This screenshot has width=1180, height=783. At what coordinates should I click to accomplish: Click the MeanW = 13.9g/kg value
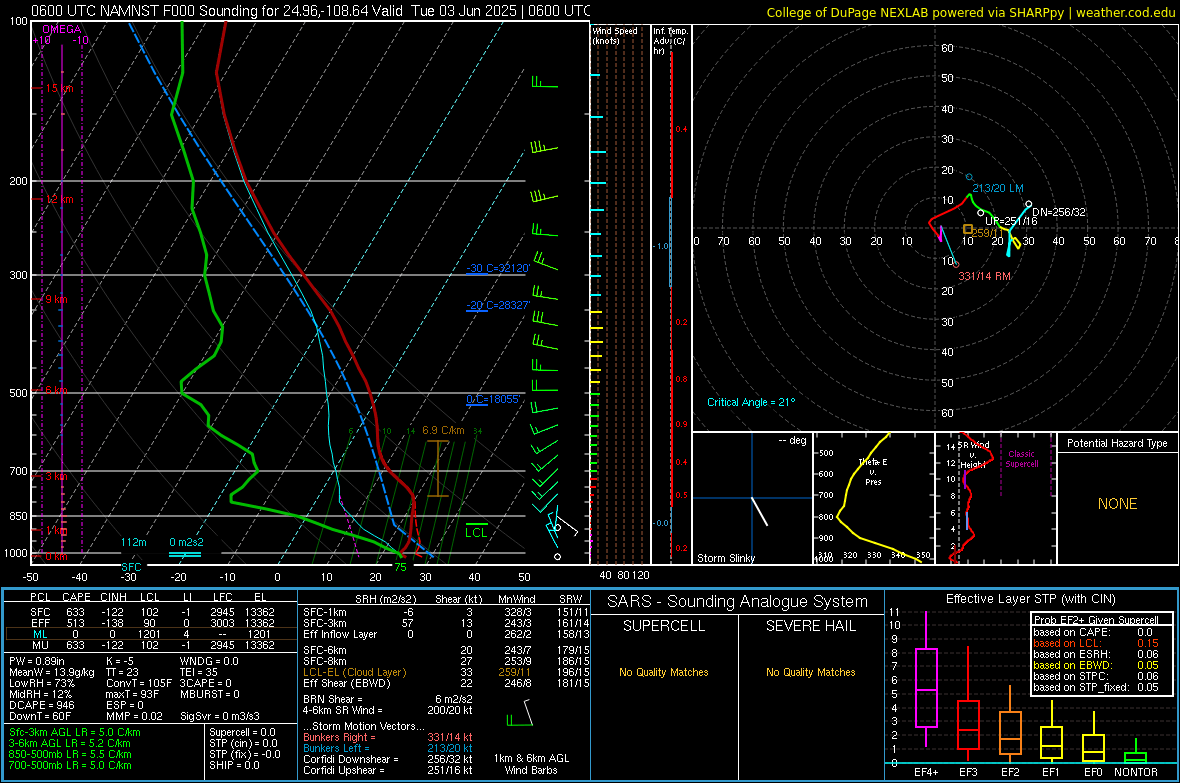(52, 672)
